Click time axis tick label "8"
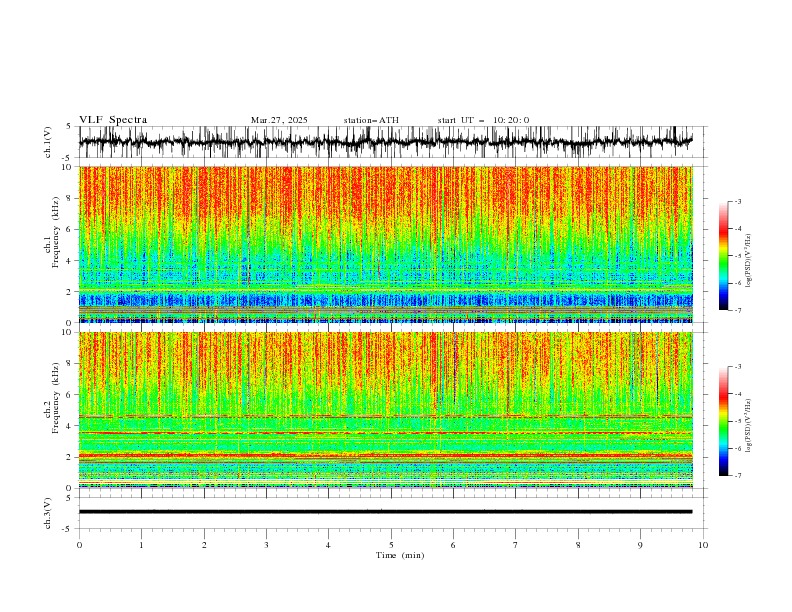The height and width of the screenshot is (612, 792). 578,545
